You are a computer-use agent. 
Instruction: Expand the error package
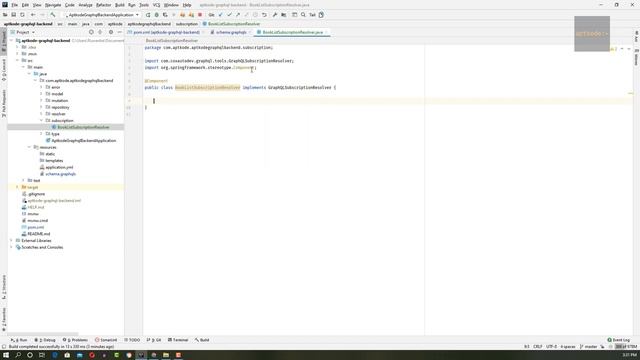point(41,87)
